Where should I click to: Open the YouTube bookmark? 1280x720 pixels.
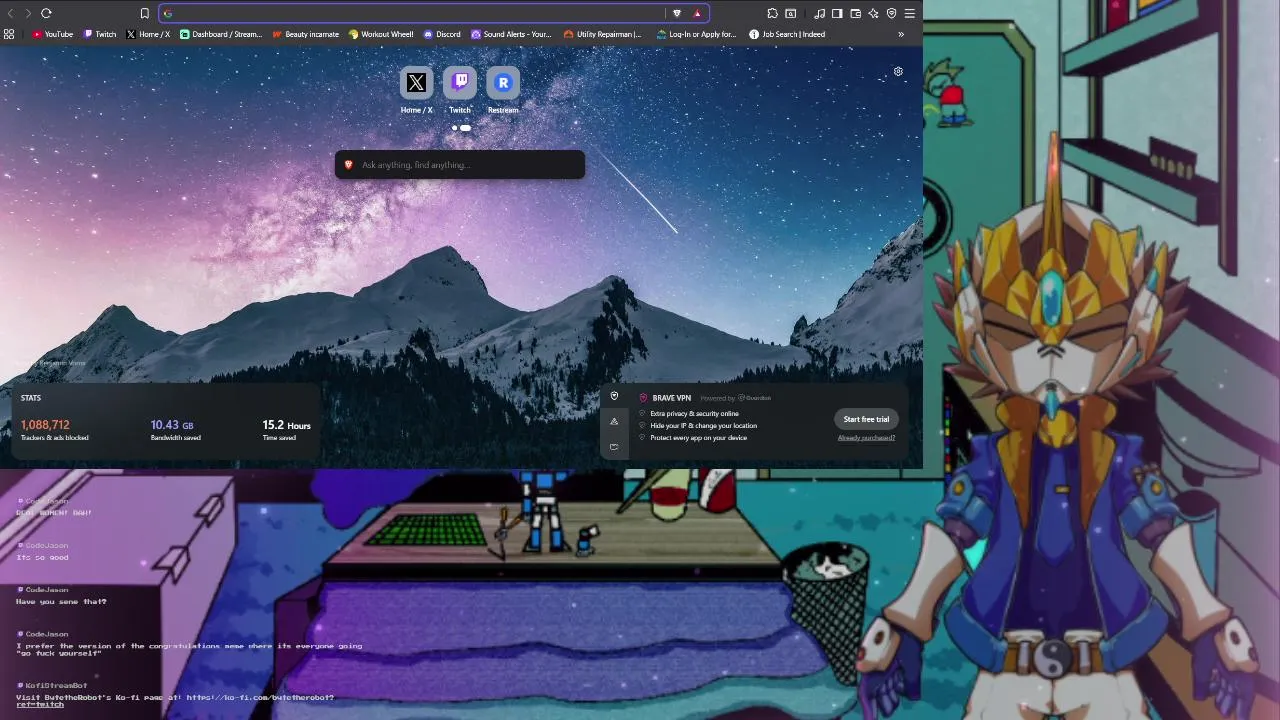(53, 34)
